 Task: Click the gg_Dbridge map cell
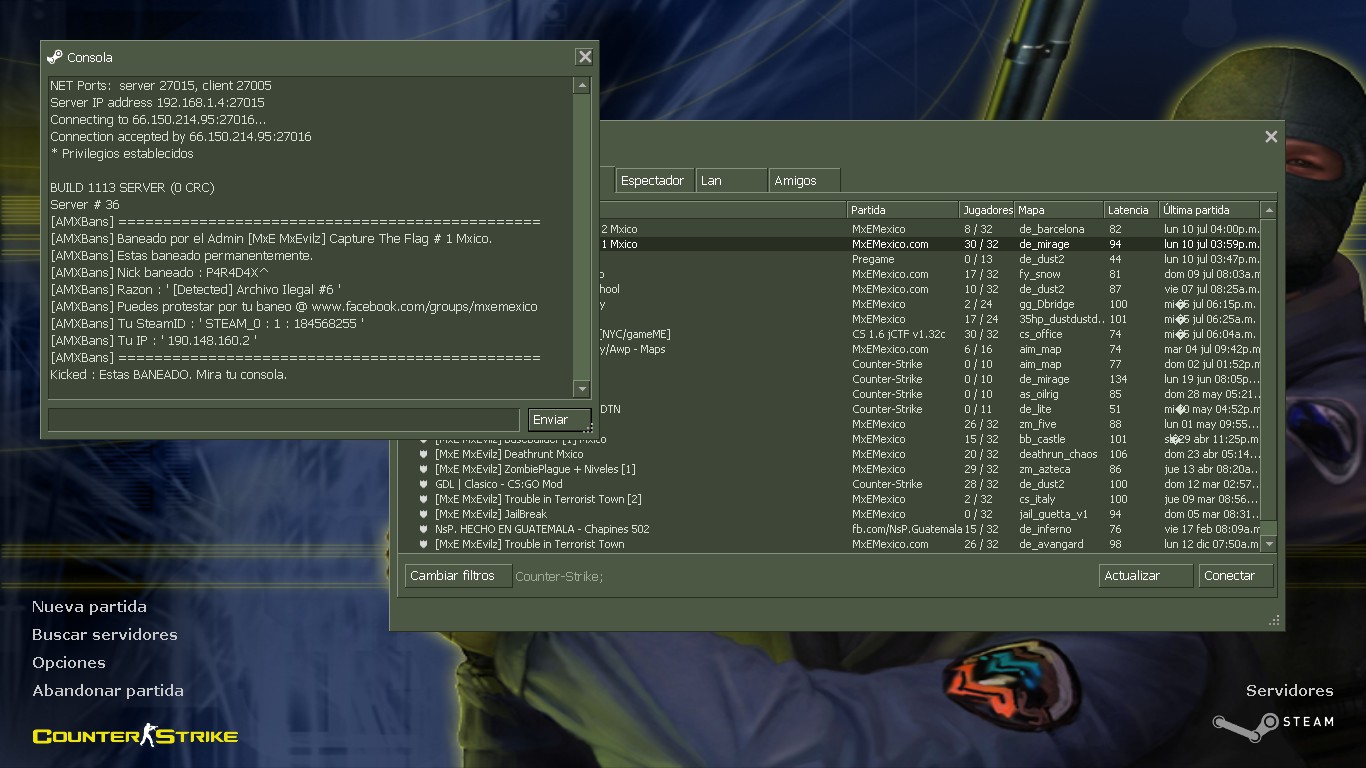[x=1046, y=304]
